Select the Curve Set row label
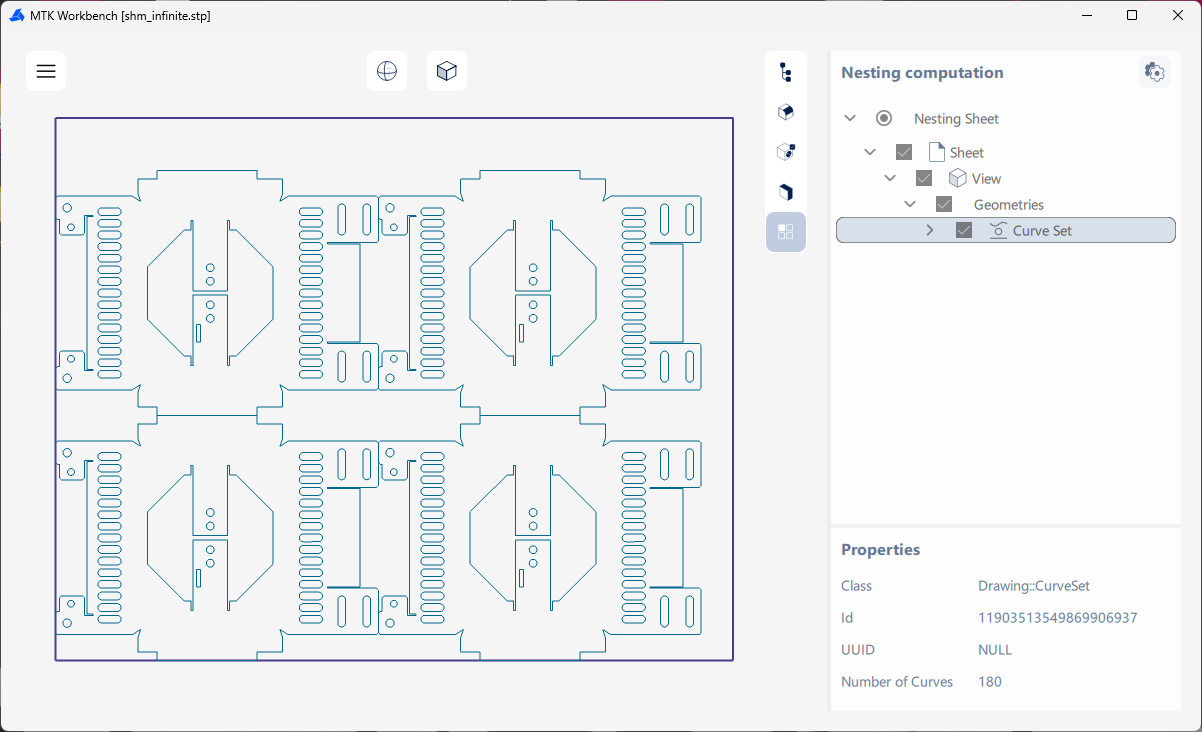 (1042, 231)
